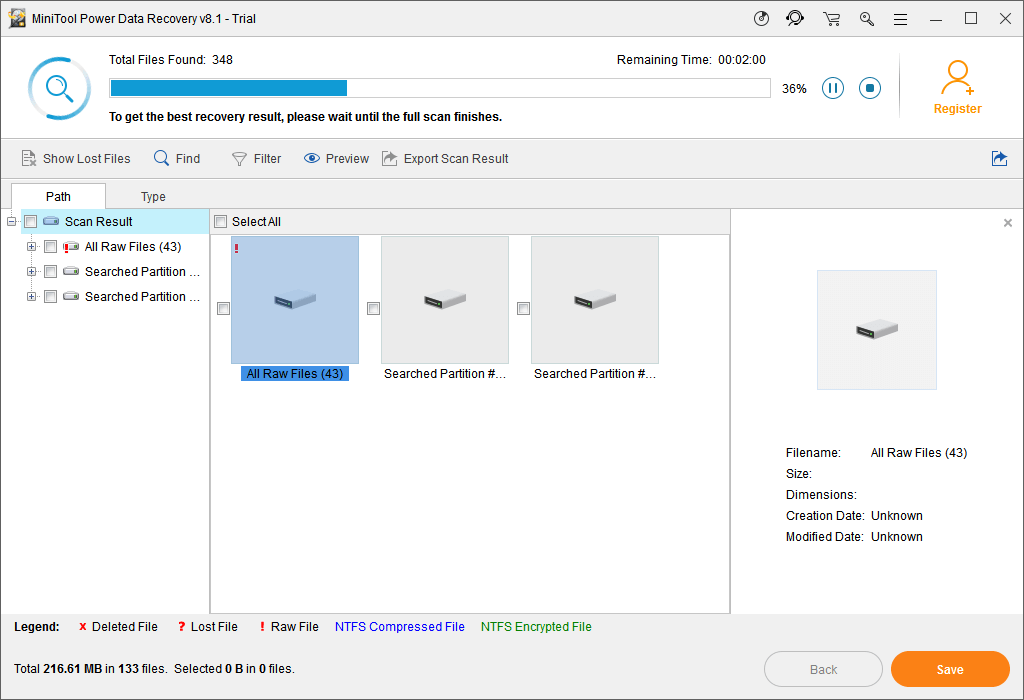This screenshot has height=700, width=1024.
Task: Toggle the Select All checkbox
Action: (x=221, y=222)
